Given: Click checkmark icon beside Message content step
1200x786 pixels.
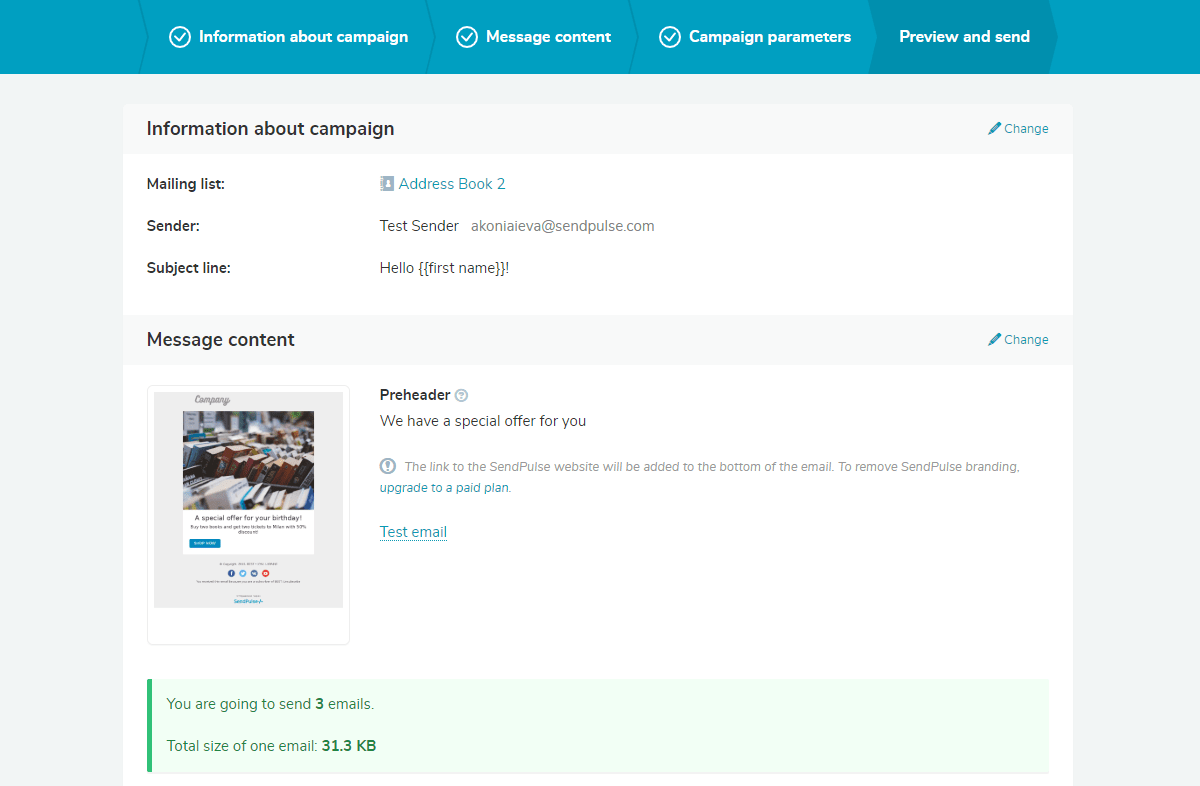Looking at the screenshot, I should 467,37.
